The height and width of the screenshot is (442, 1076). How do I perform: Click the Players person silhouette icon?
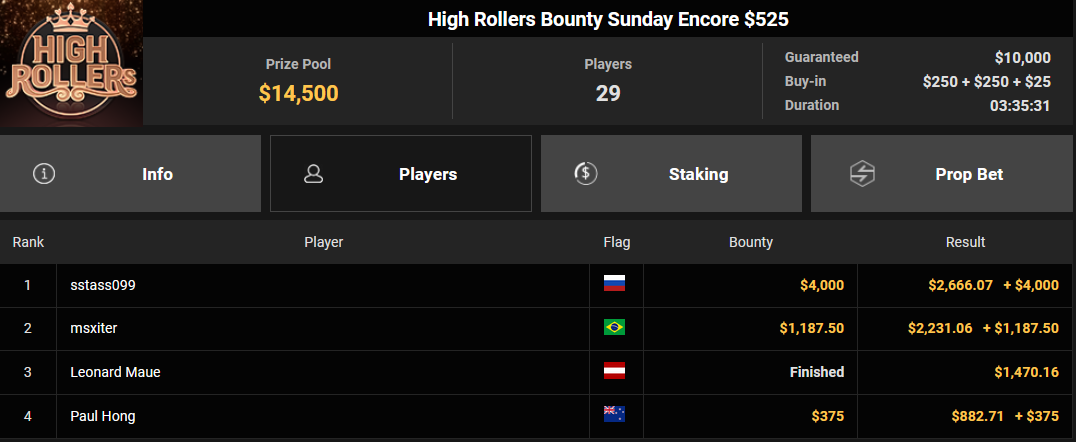[x=314, y=174]
